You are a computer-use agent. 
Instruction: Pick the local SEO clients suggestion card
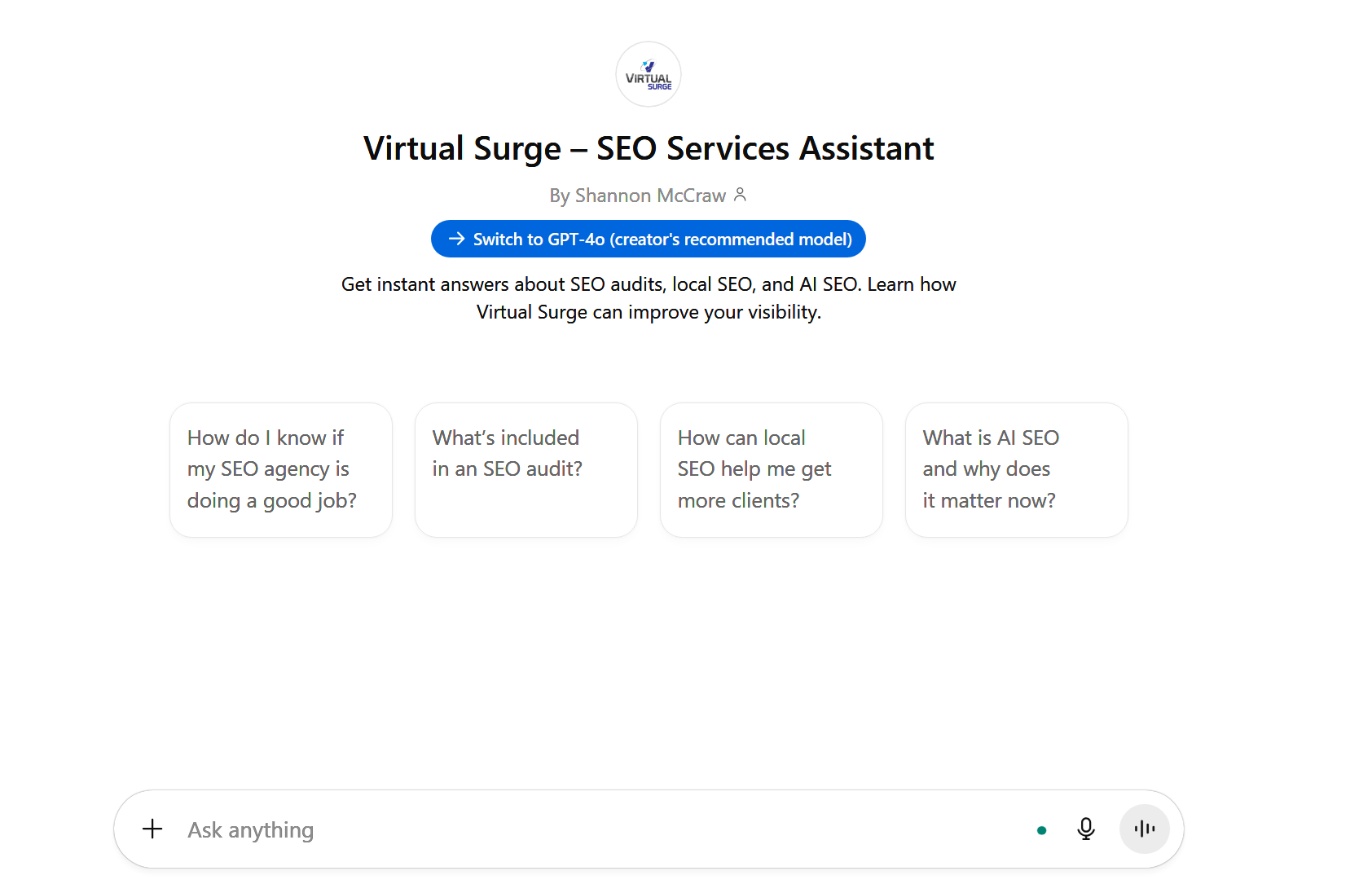[x=771, y=468]
